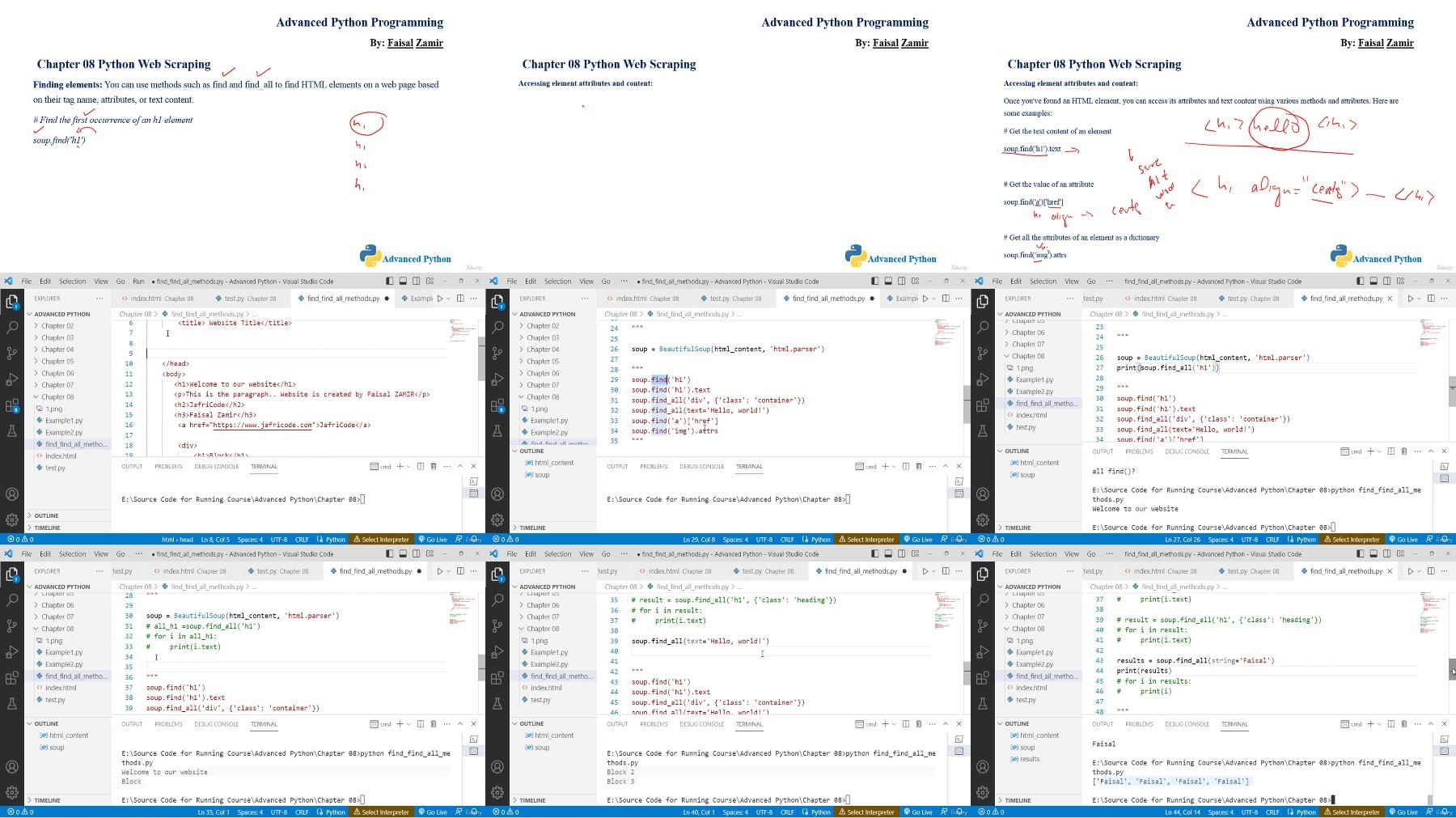Click Go Live in the Ln 29, Col 8 window
This screenshot has width=1456, height=818.
(918, 540)
